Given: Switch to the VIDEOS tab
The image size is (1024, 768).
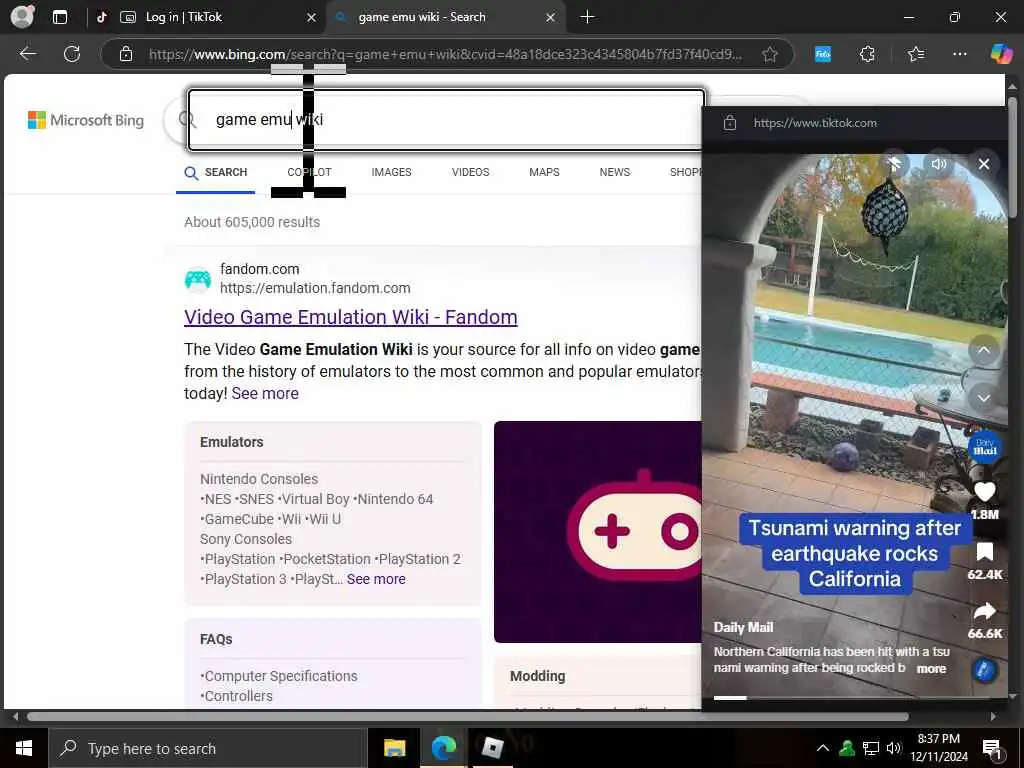Looking at the screenshot, I should tap(470, 172).
